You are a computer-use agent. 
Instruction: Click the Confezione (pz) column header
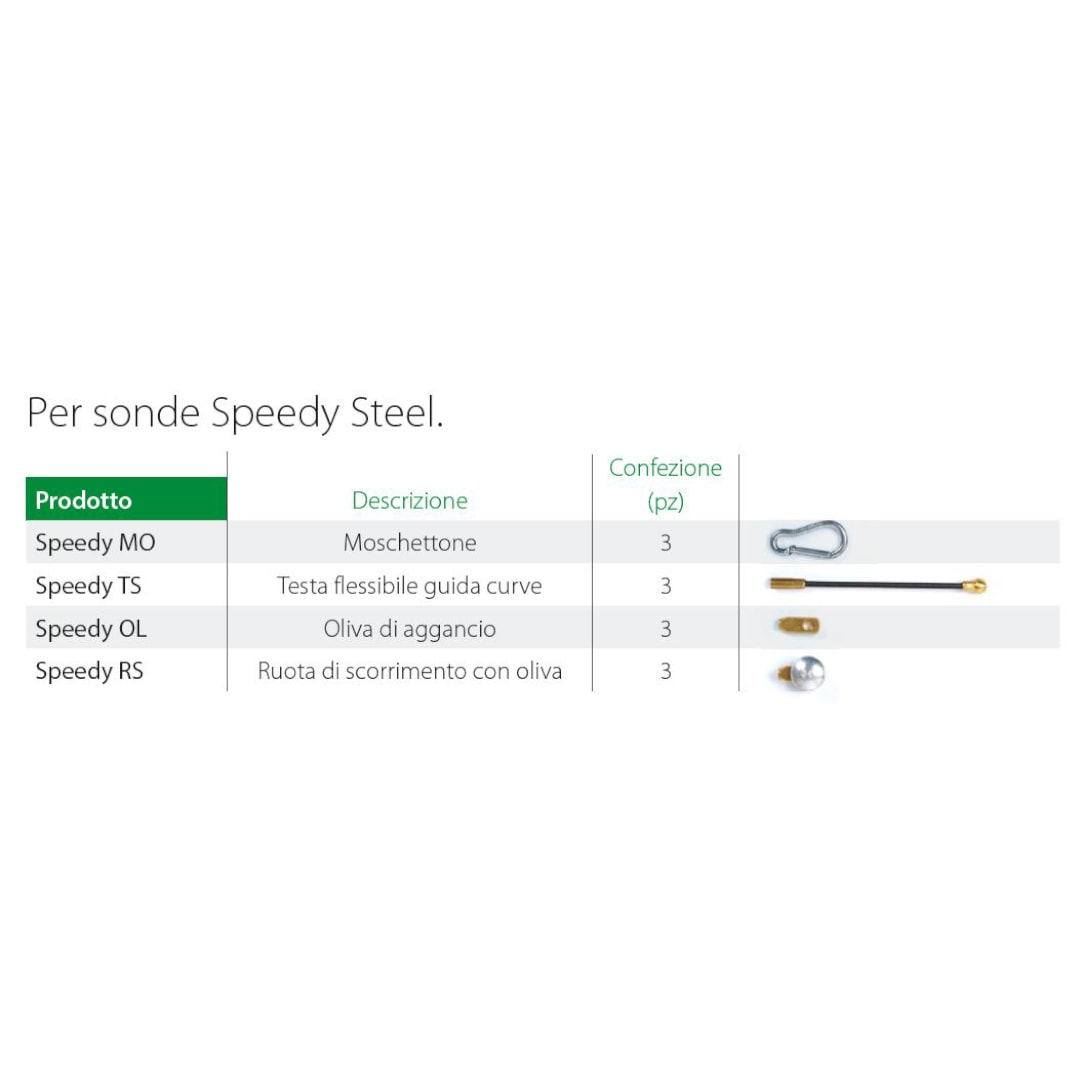tap(665, 484)
